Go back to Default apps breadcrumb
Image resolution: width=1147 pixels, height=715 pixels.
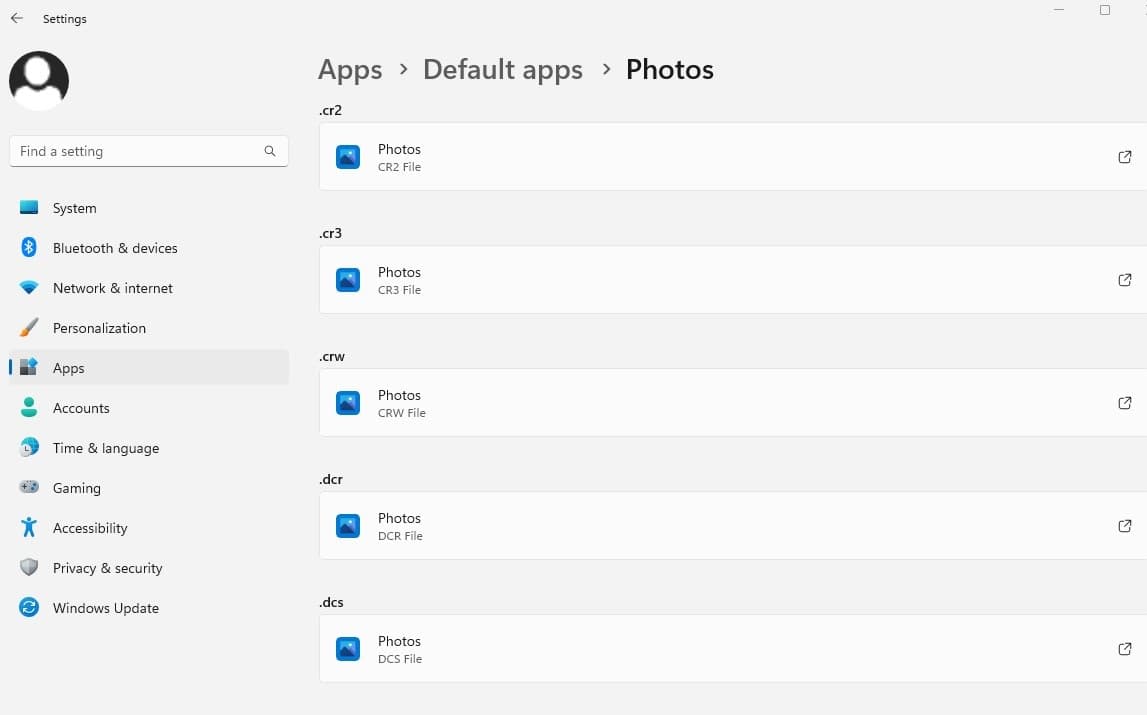pos(503,70)
